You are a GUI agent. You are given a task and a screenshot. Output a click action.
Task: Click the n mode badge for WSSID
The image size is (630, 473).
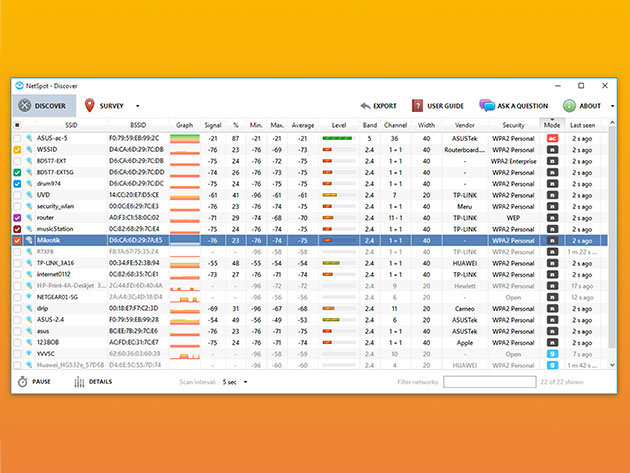[x=552, y=149]
